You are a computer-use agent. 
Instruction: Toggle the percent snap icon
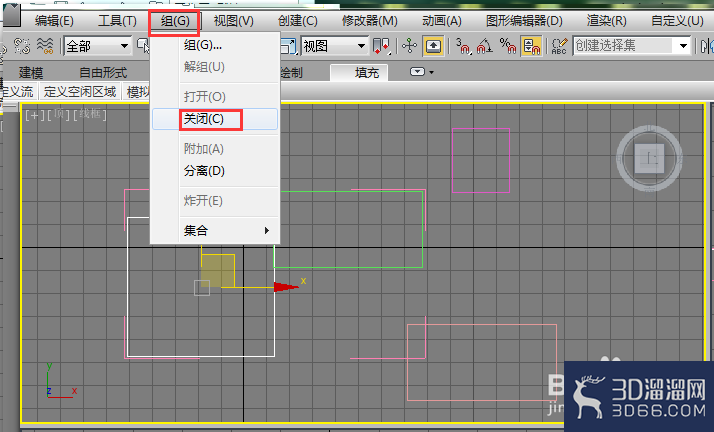coord(508,46)
